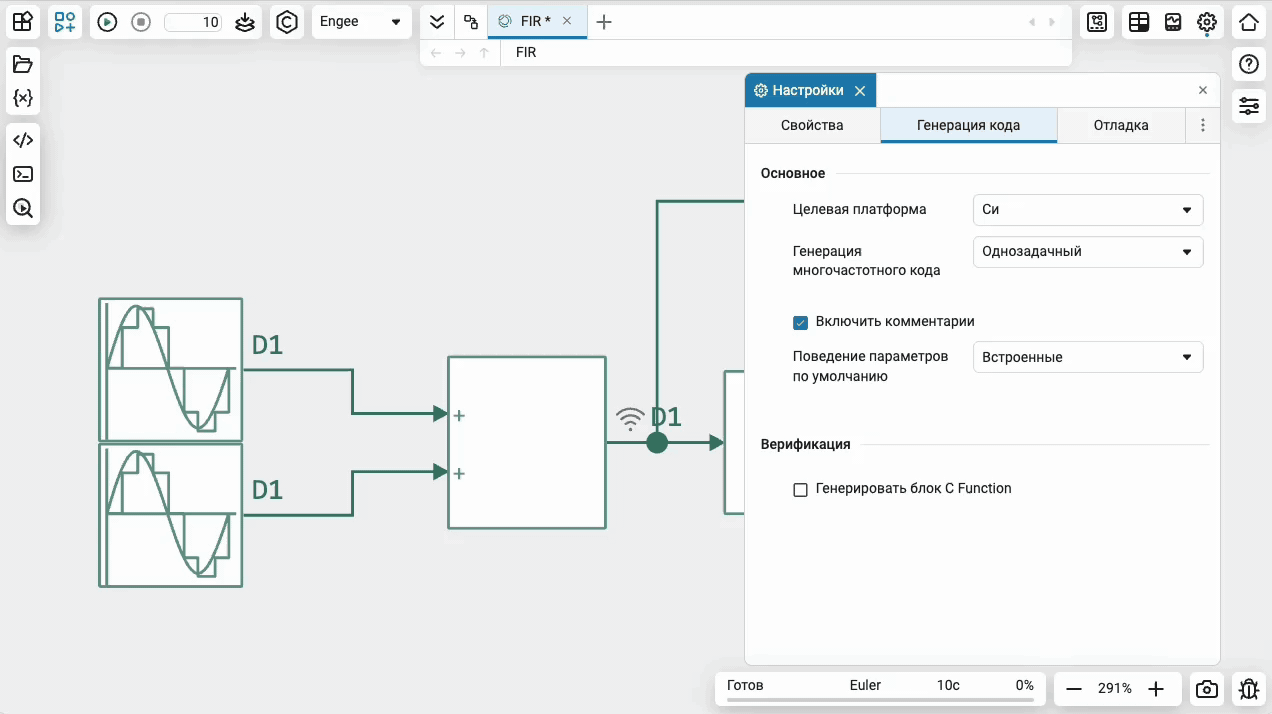Screen dimensions: 1272x714
Task: Click the Готов status text
Action: coord(745,685)
